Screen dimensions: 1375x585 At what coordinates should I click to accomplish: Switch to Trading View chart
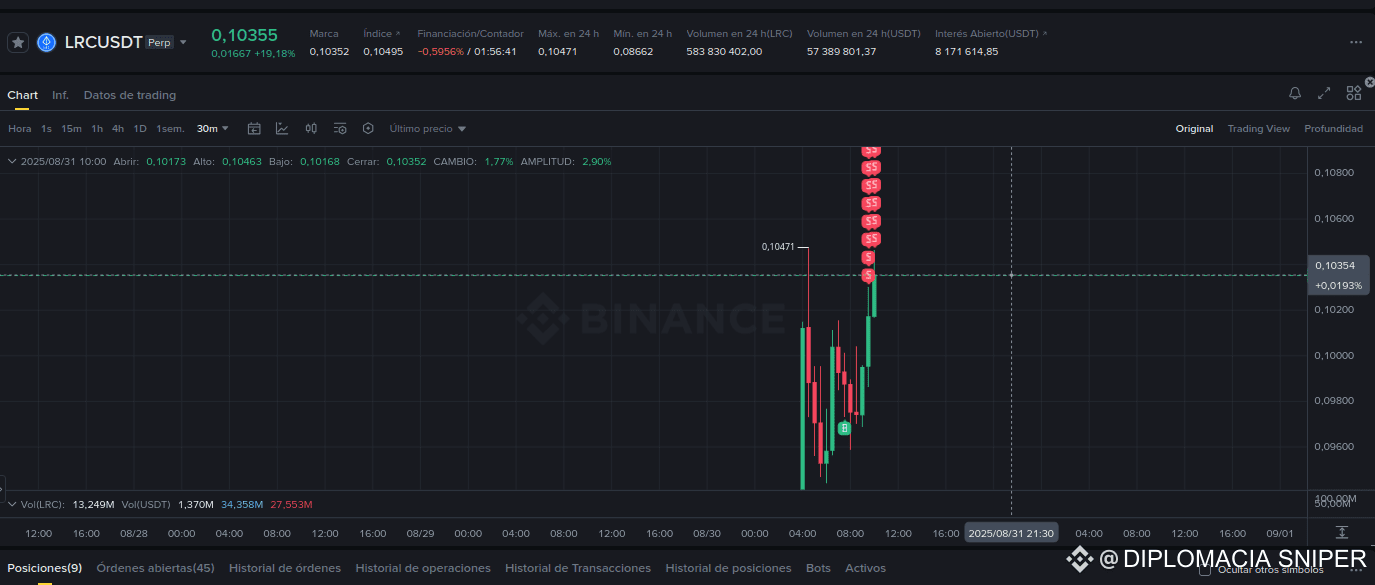pos(1259,128)
